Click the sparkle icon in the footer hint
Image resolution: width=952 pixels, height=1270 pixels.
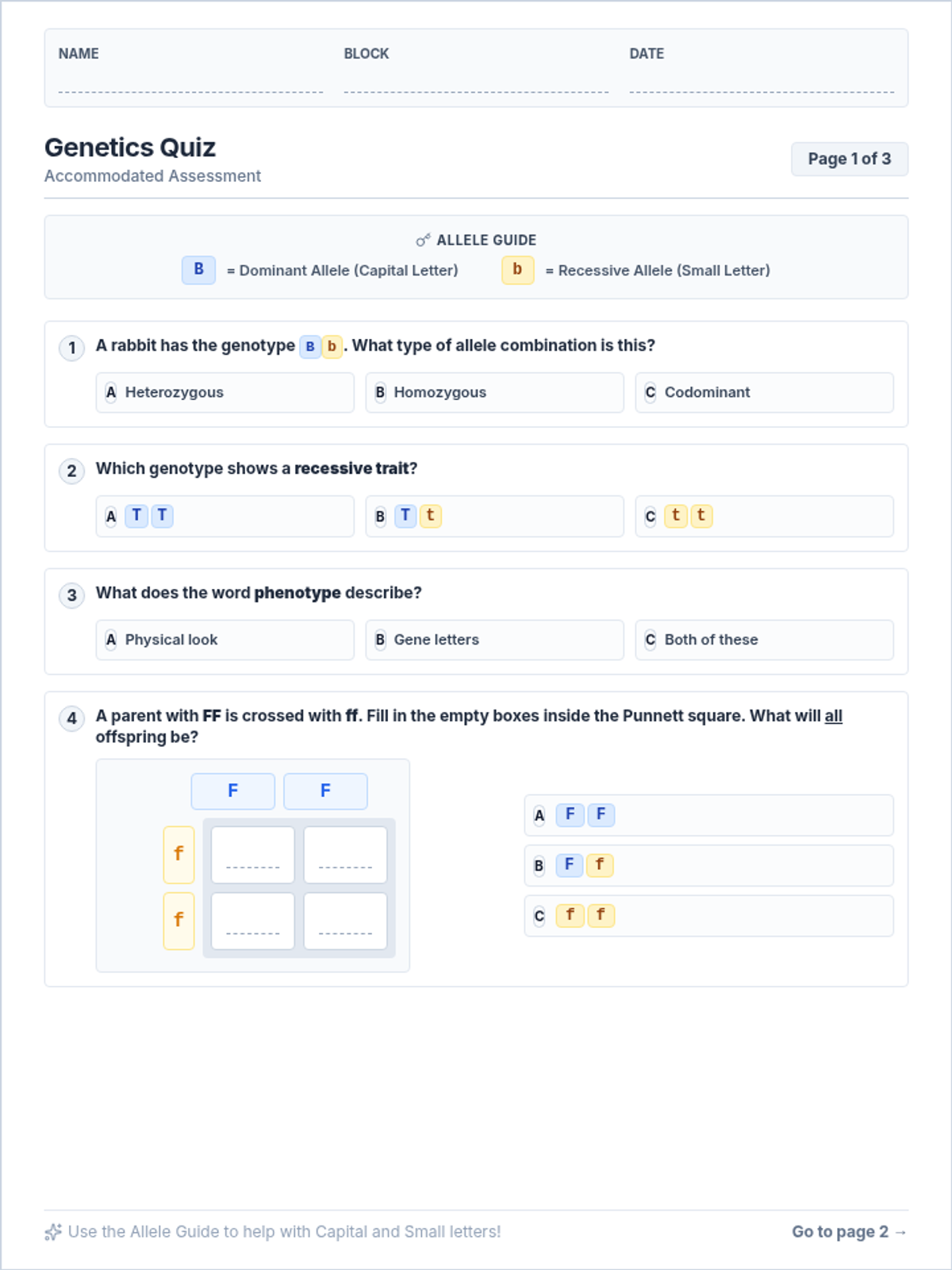pyautogui.click(x=53, y=1232)
